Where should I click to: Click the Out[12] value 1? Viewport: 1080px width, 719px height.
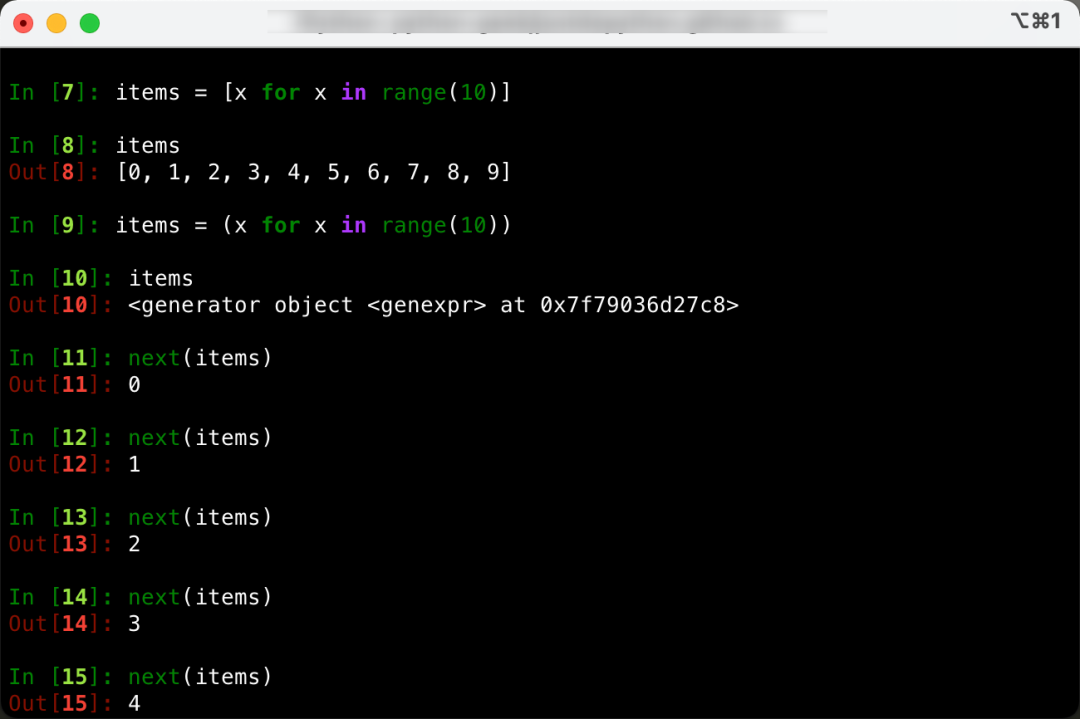[134, 465]
